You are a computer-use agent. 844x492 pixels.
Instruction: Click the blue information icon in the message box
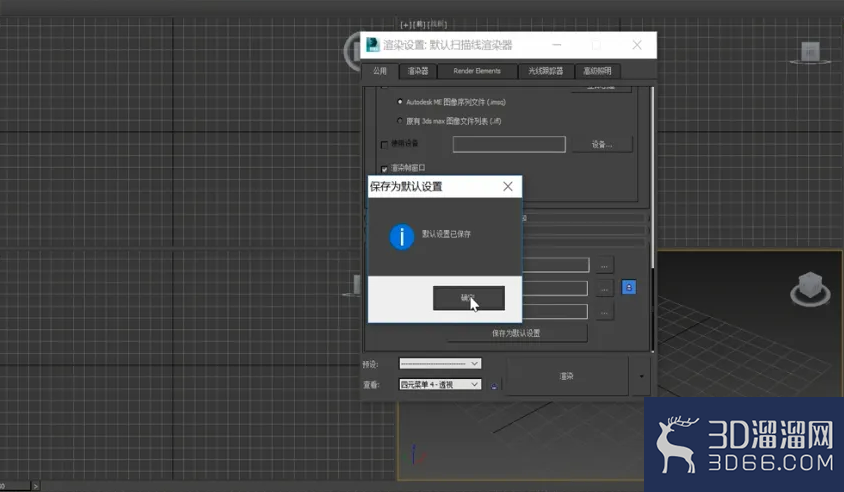pyautogui.click(x=402, y=237)
